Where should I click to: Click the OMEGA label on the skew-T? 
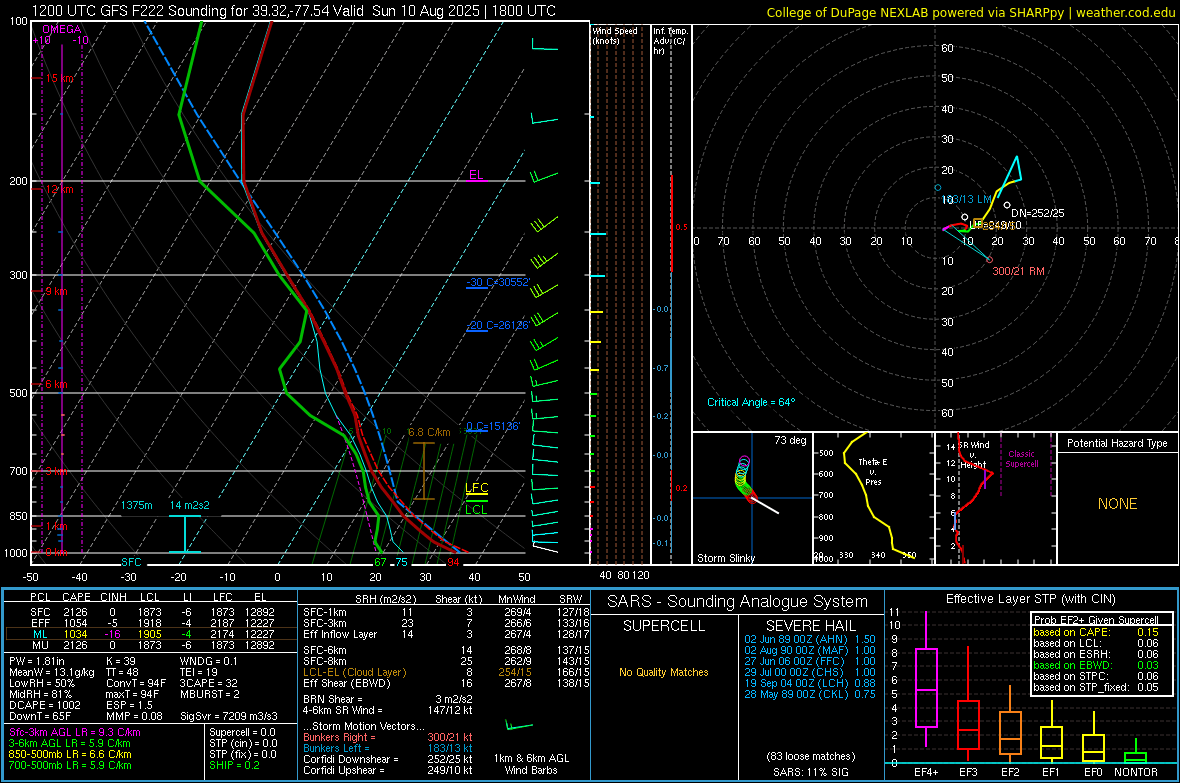[x=61, y=29]
